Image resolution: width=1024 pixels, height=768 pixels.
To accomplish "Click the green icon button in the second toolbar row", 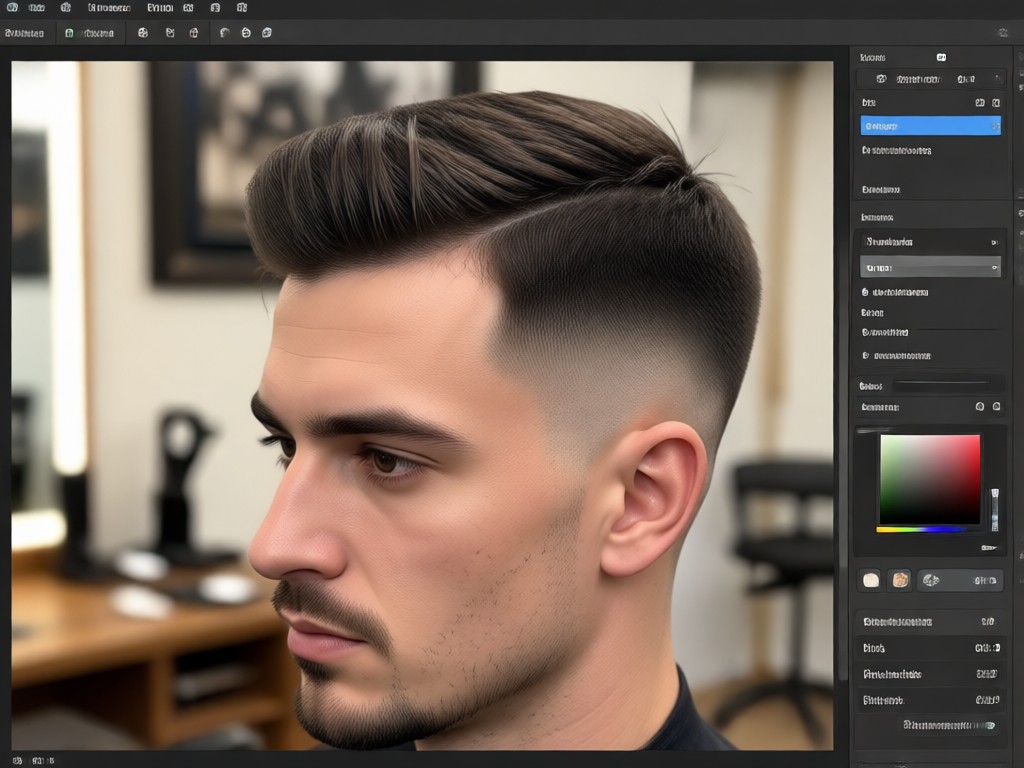I will (89, 33).
